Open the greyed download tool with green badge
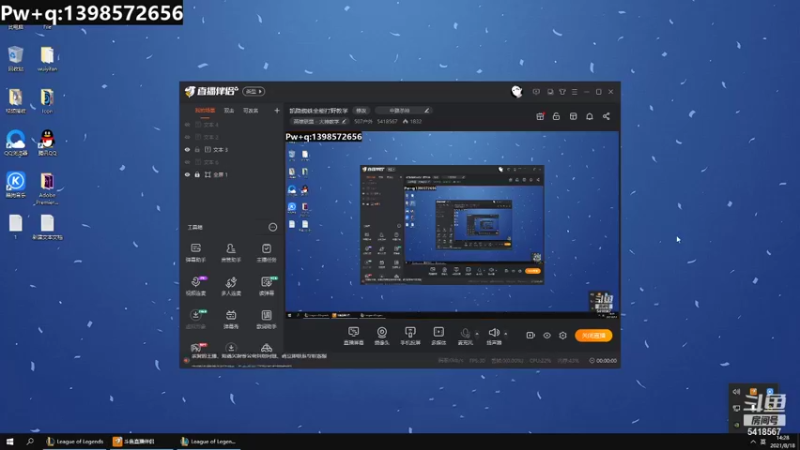This screenshot has height=450, width=800. (x=195, y=319)
